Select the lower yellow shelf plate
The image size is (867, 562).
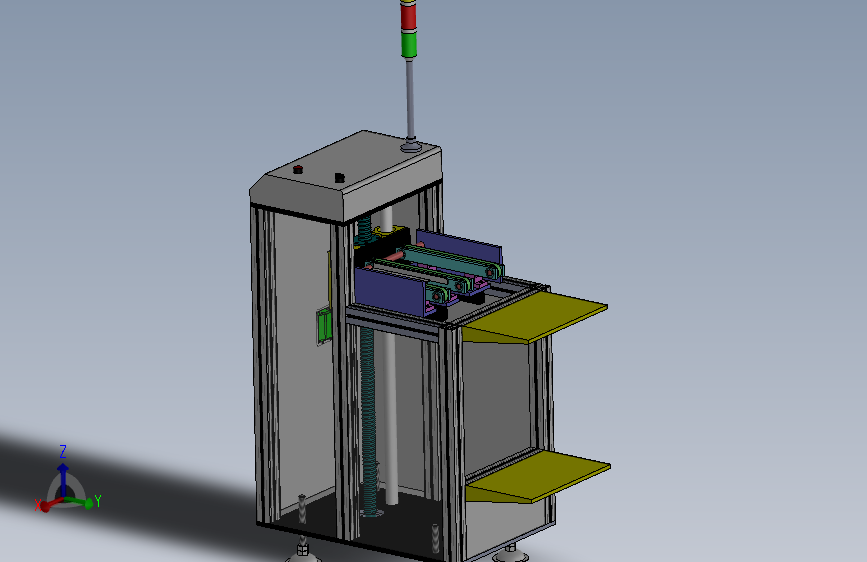coord(537,476)
